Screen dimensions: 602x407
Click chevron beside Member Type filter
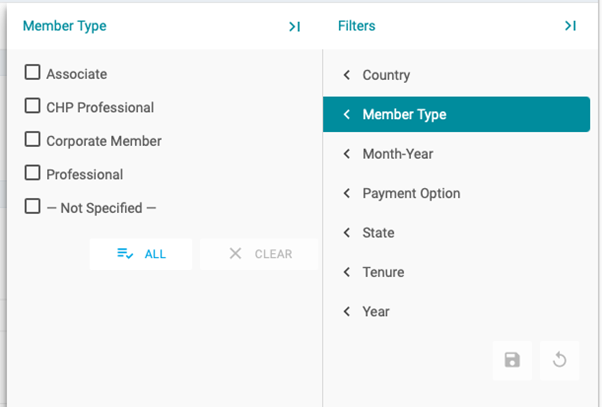[x=347, y=114]
